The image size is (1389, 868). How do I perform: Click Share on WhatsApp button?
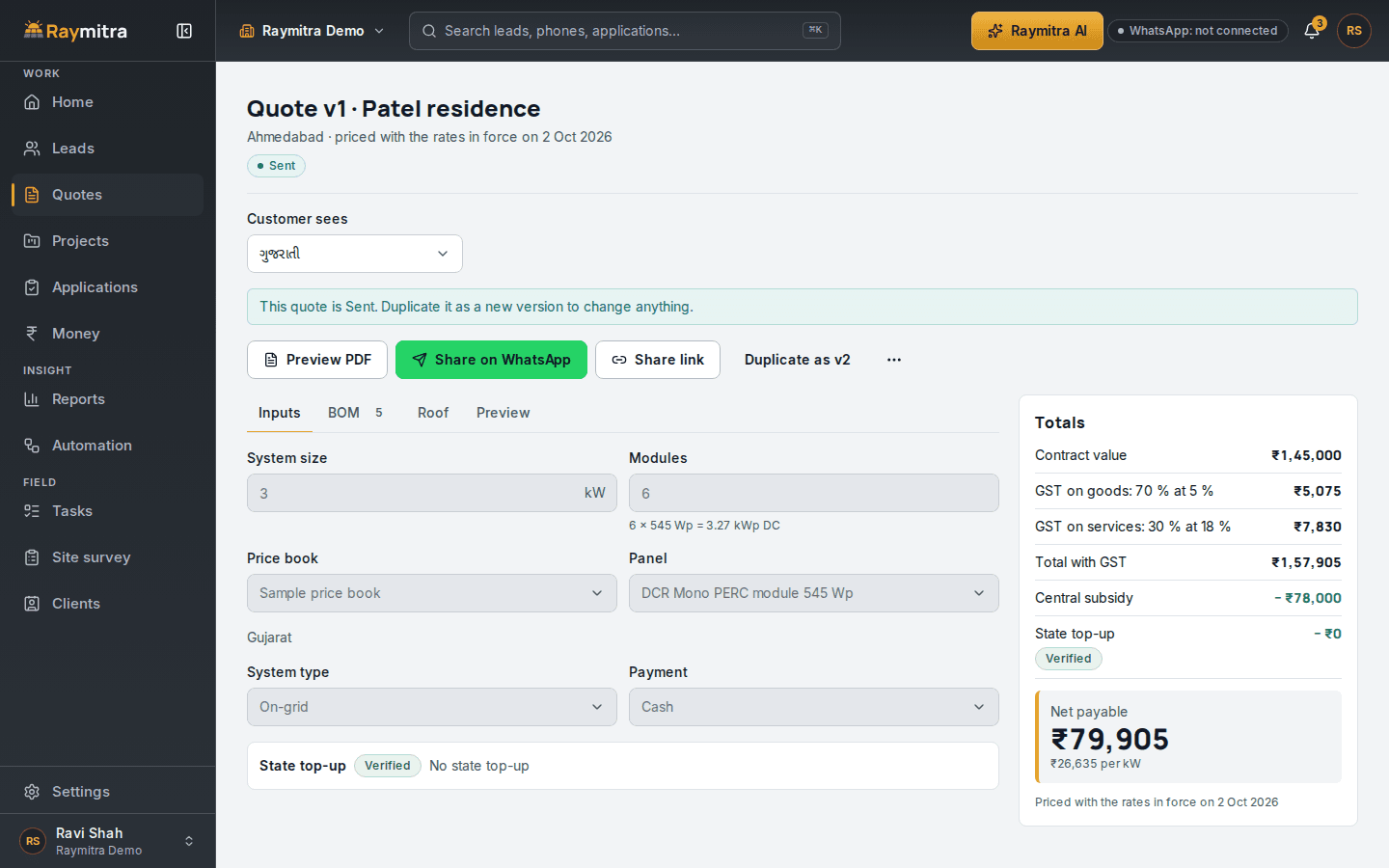coord(491,360)
